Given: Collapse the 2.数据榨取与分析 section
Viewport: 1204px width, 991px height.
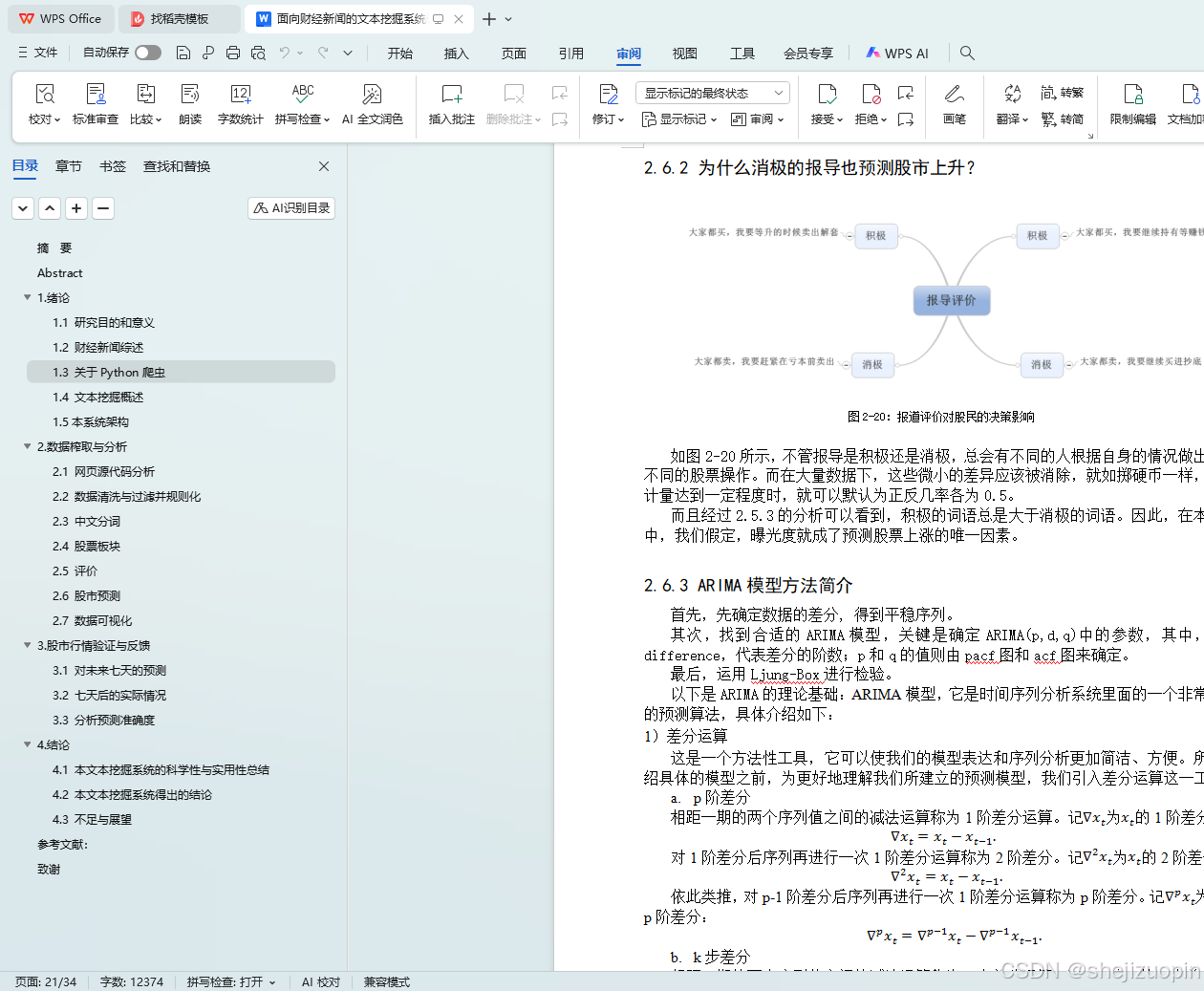Looking at the screenshot, I should [28, 446].
